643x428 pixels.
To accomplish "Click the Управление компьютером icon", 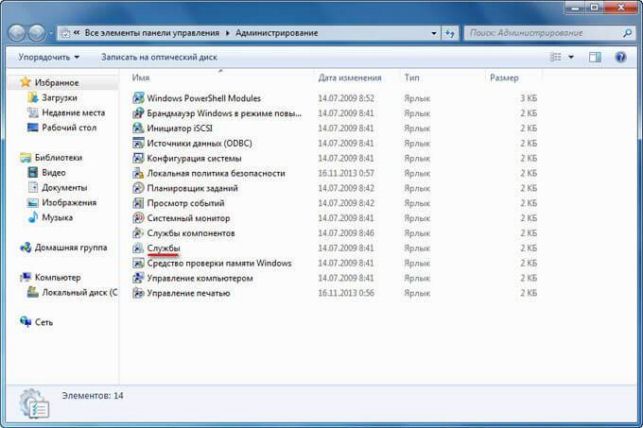I will click(138, 278).
